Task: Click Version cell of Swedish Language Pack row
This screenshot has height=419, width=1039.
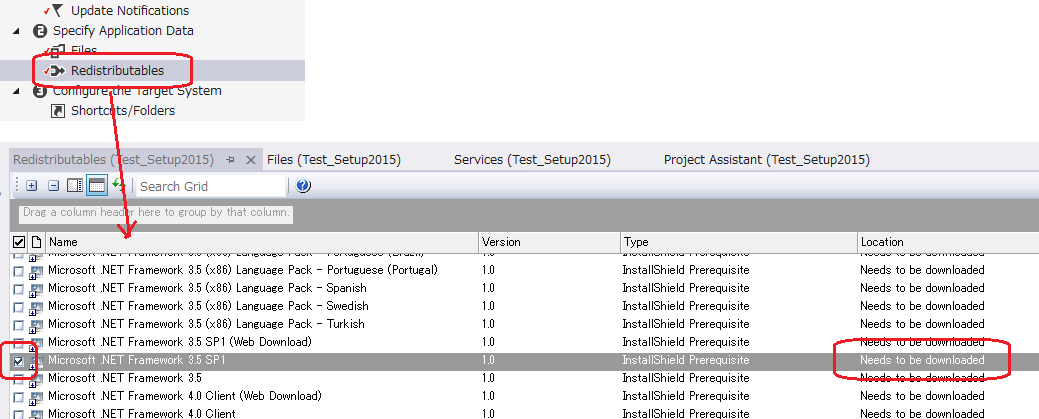Action: (549, 306)
